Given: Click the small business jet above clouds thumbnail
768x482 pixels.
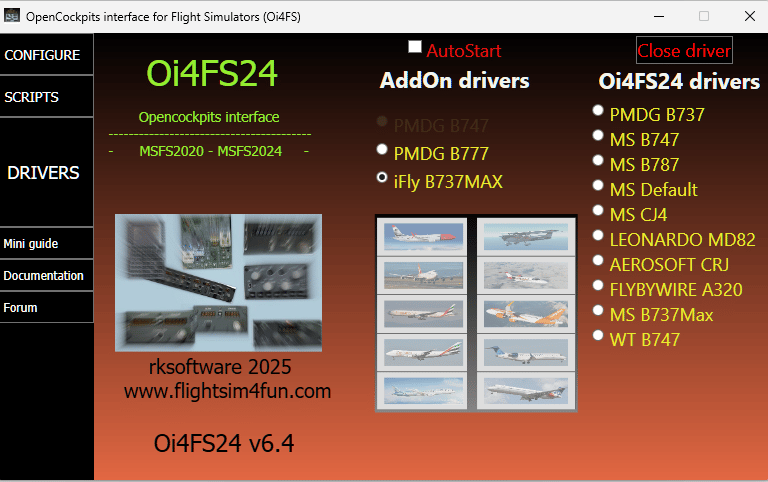Looking at the screenshot, I should (526, 275).
